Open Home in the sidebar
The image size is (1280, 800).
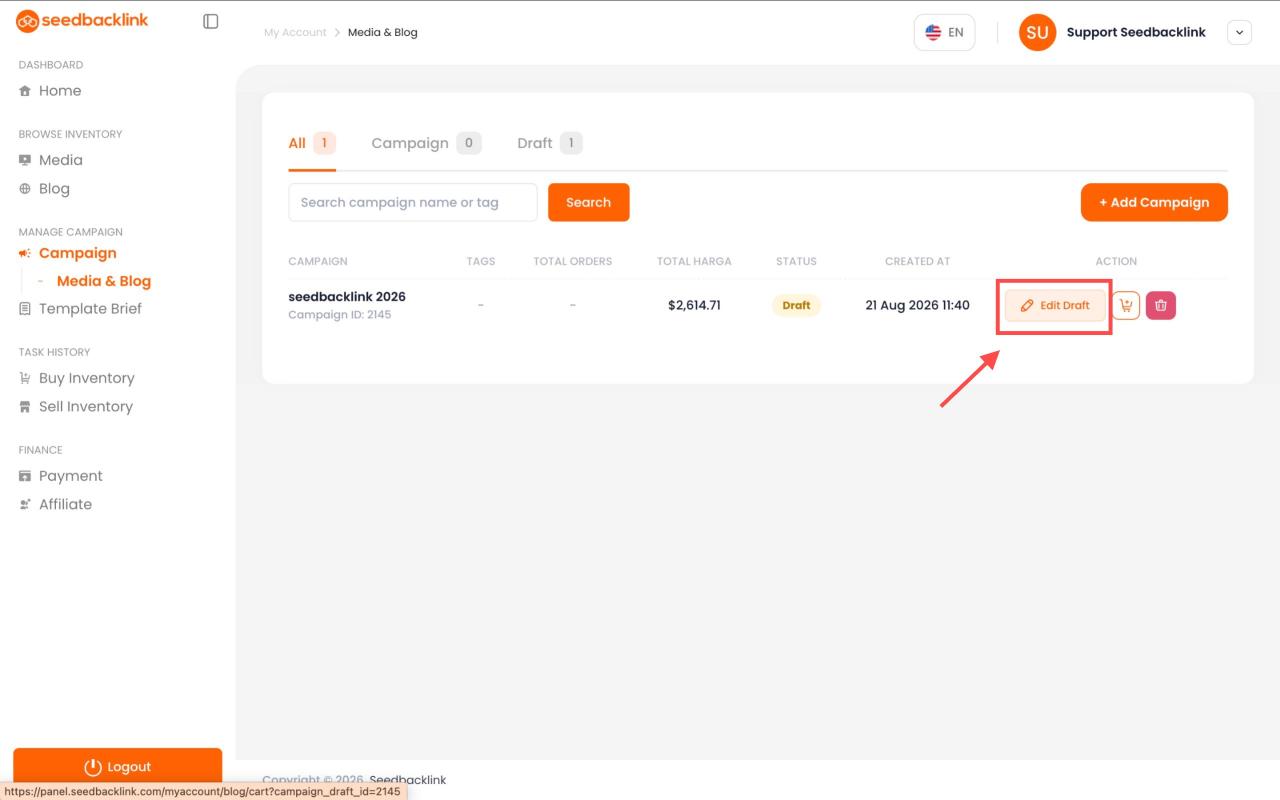[x=60, y=91]
